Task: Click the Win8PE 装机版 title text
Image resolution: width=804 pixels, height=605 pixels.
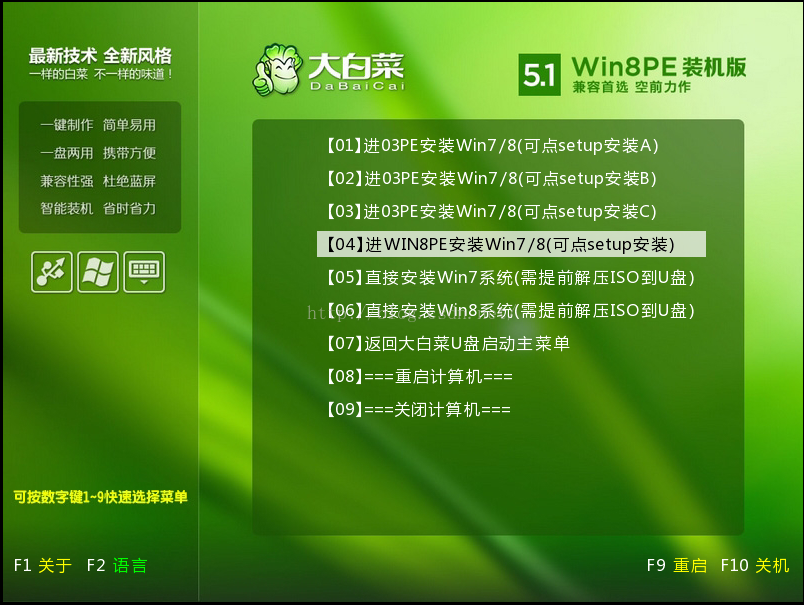Action: point(659,67)
